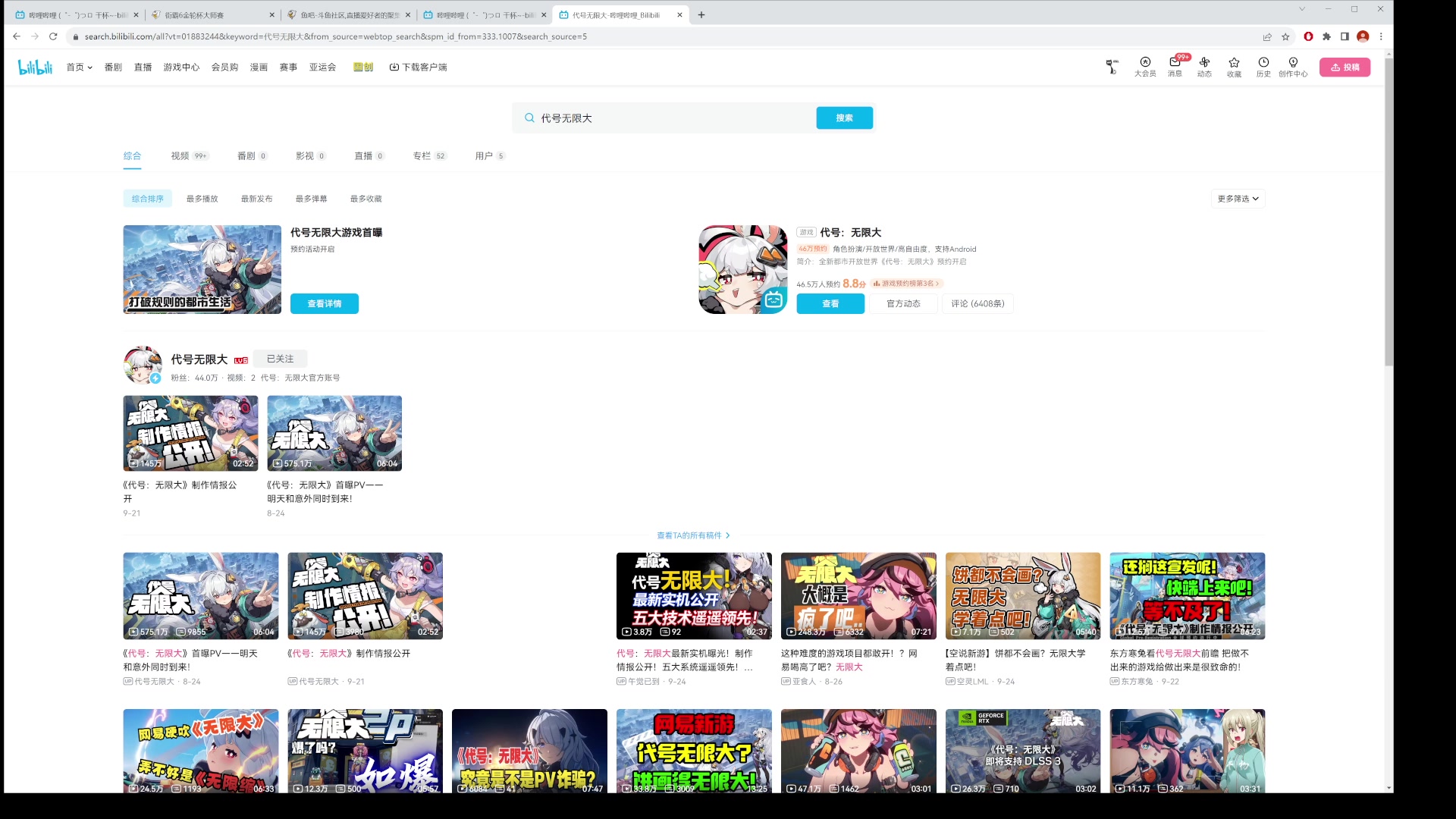
Task: Click the blue 搜索 button
Action: [844, 118]
